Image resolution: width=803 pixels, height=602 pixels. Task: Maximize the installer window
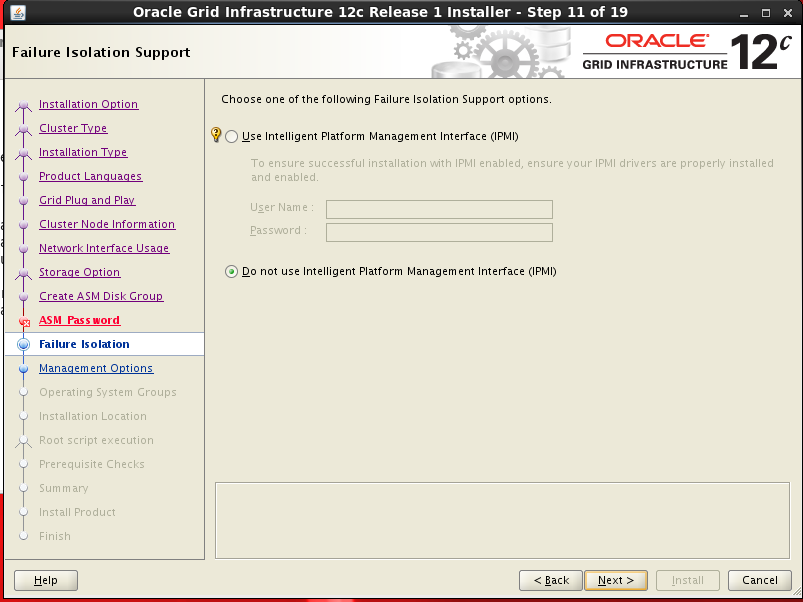tap(766, 13)
